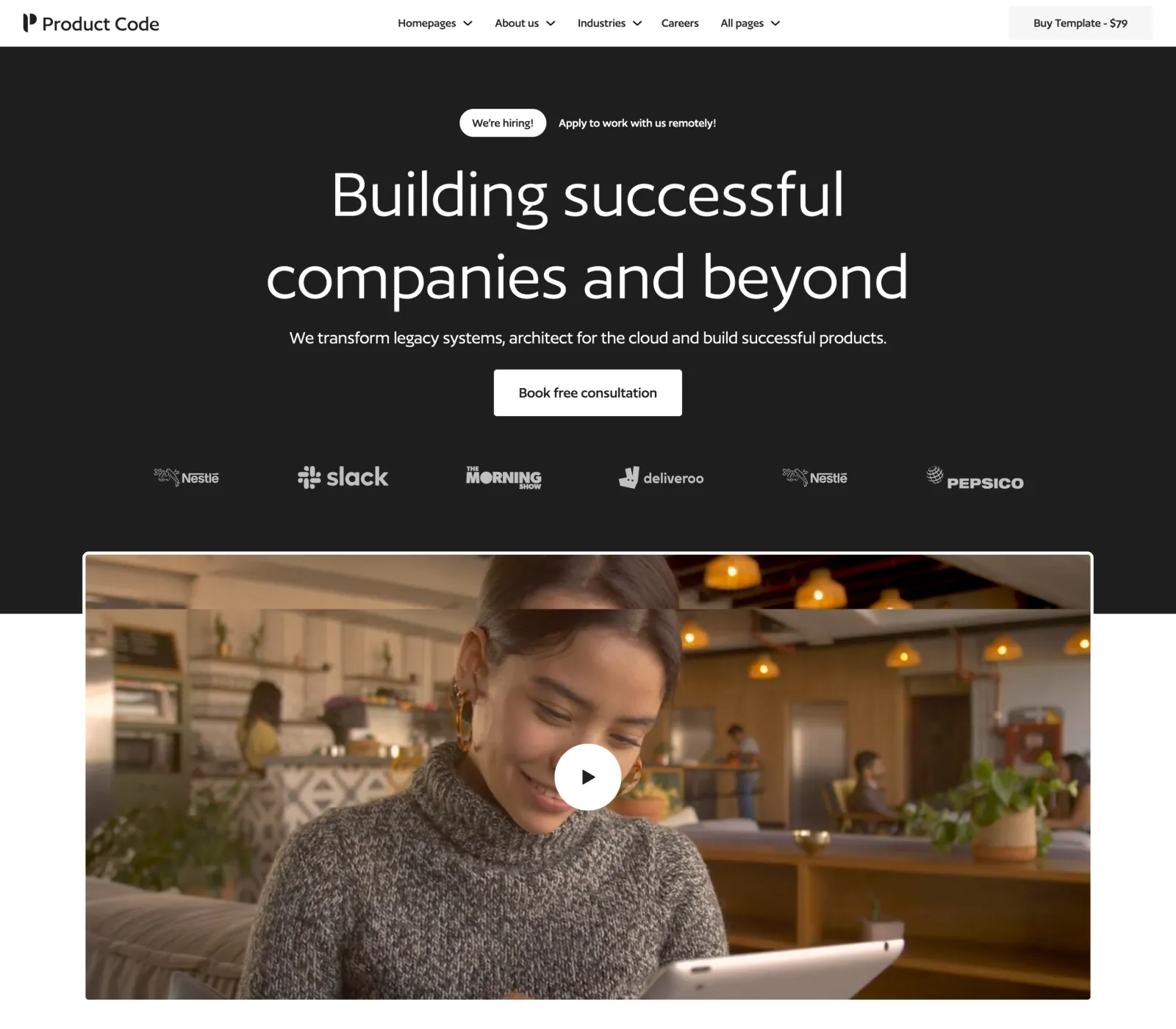Click Book free consultation button
The width and height of the screenshot is (1176, 1029).
[588, 393]
